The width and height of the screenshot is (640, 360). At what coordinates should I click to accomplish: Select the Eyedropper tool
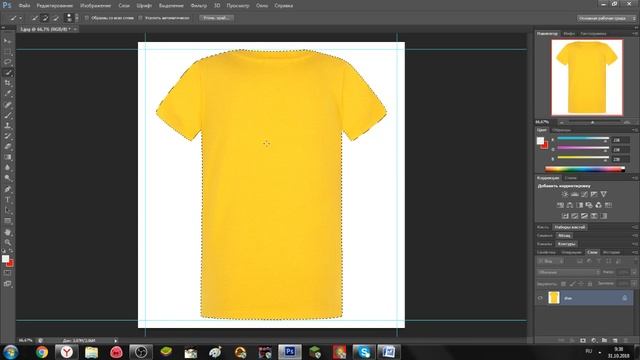(7, 93)
